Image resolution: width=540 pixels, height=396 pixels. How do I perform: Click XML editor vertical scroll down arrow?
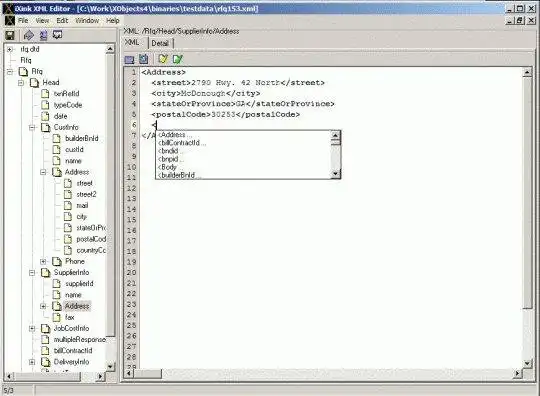527,363
